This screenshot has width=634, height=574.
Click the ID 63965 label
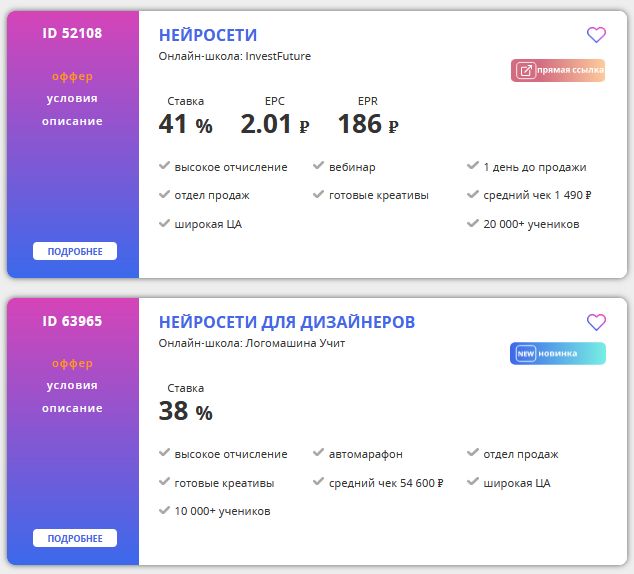[x=72, y=321]
